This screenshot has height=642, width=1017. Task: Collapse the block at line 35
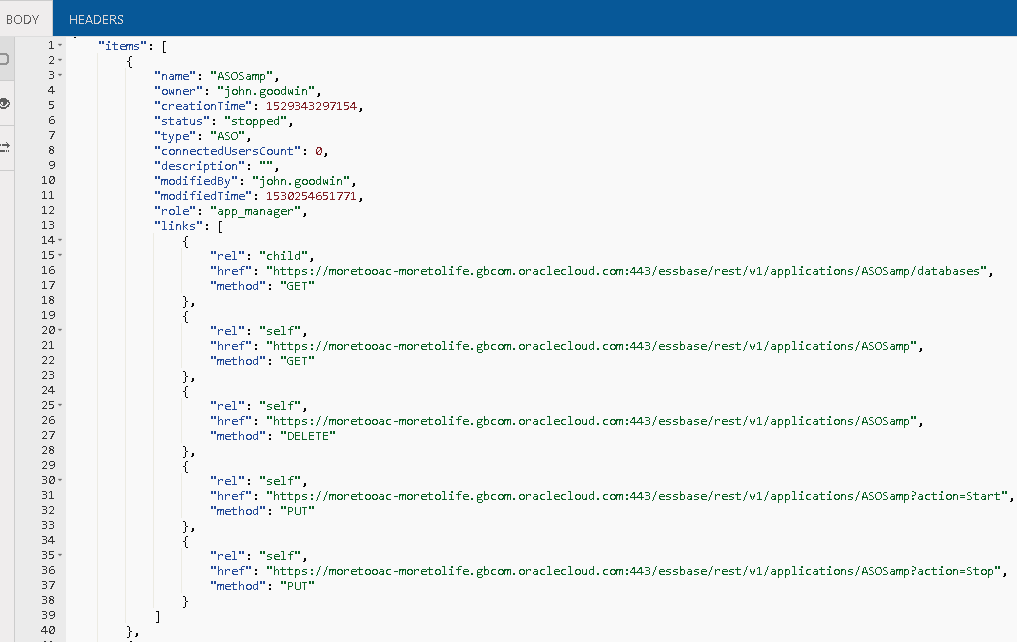pos(60,555)
